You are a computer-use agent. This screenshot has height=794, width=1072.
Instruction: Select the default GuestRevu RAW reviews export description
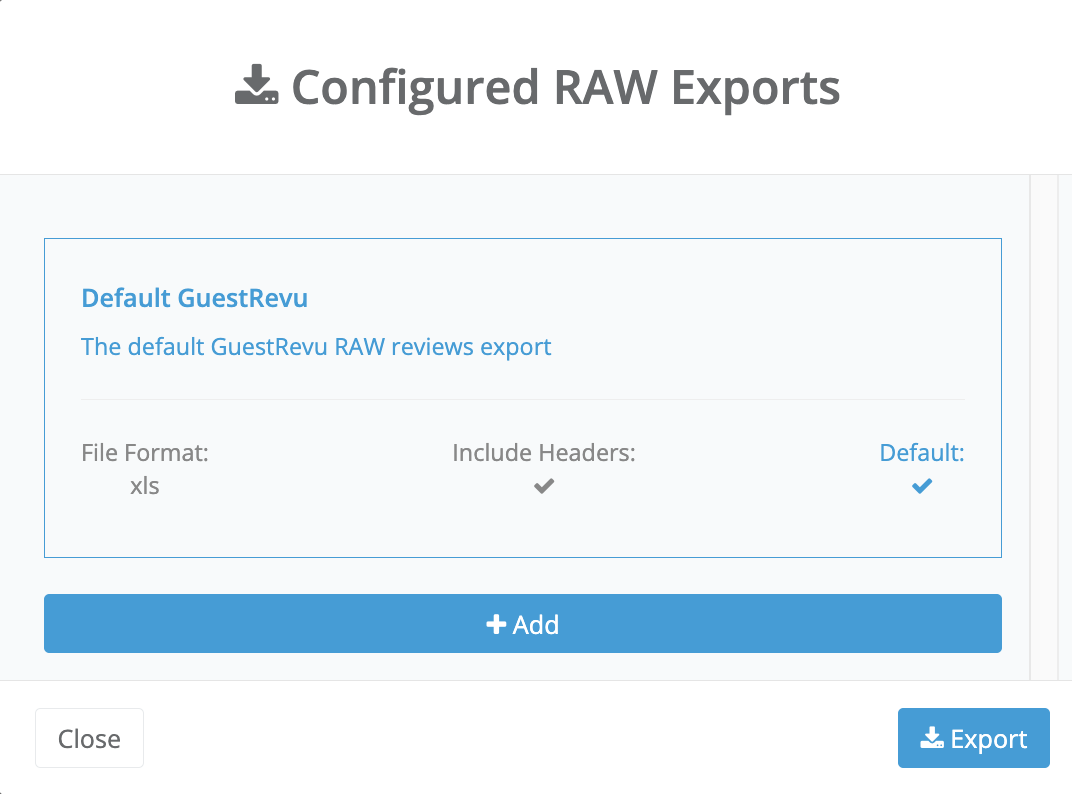(316, 347)
